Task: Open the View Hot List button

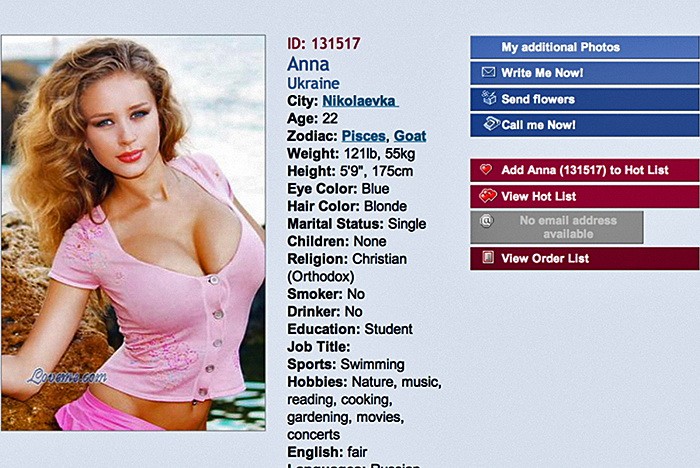Action: (x=585, y=196)
